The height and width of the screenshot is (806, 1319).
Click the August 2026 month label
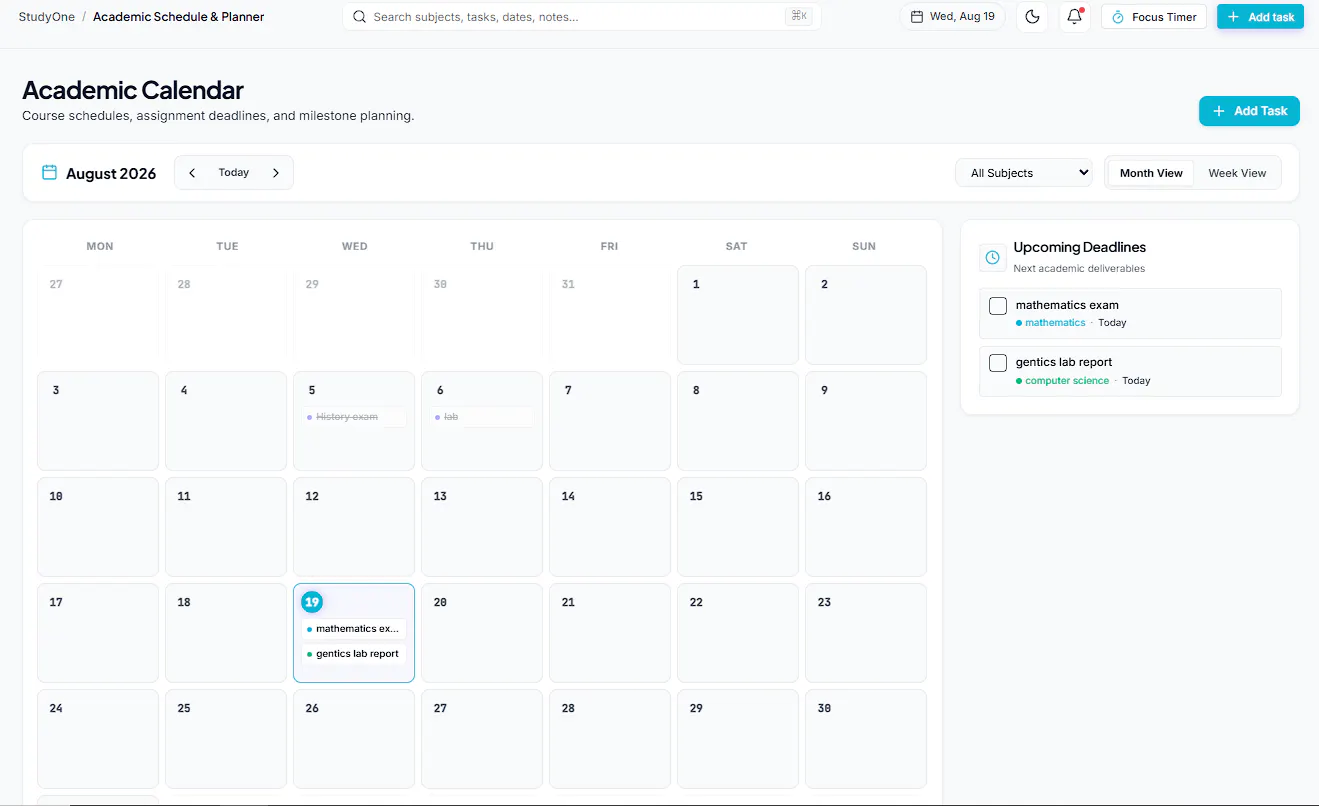(111, 173)
